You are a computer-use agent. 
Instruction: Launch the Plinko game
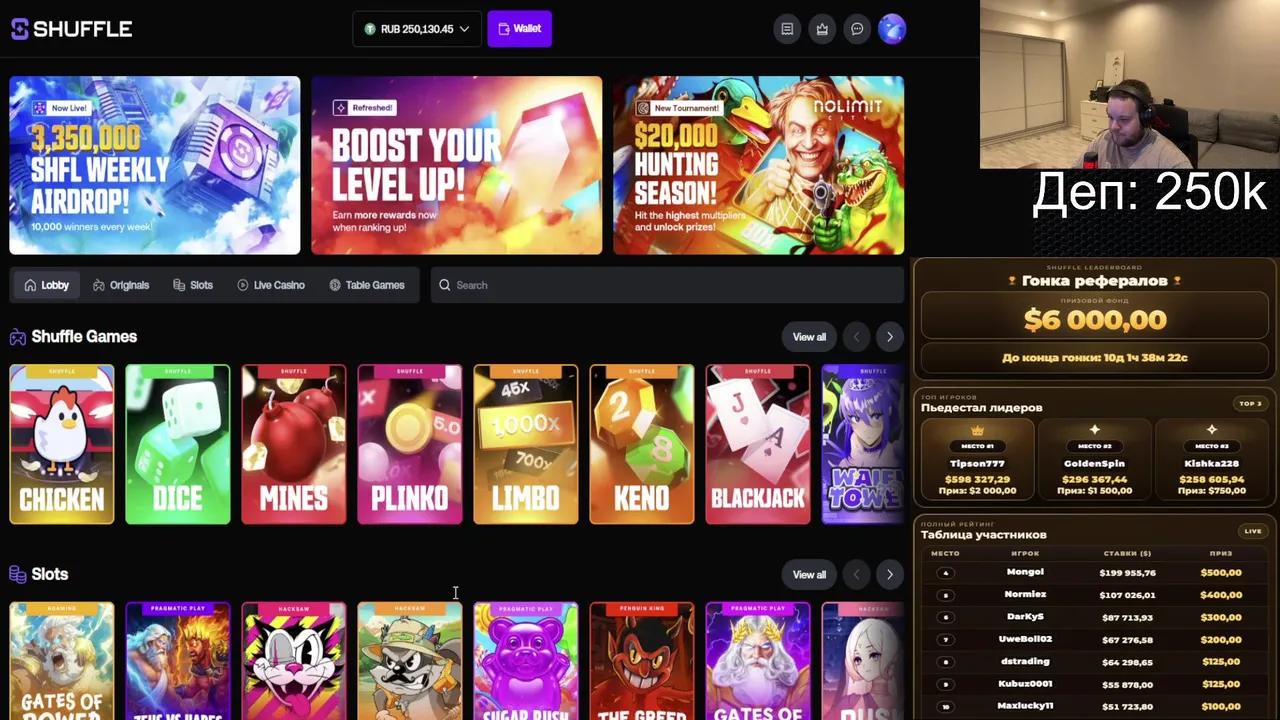[x=410, y=444]
